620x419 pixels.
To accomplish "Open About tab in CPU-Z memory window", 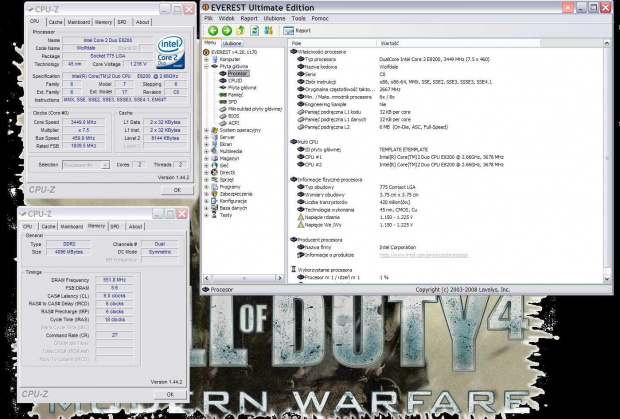I will 135,226.
